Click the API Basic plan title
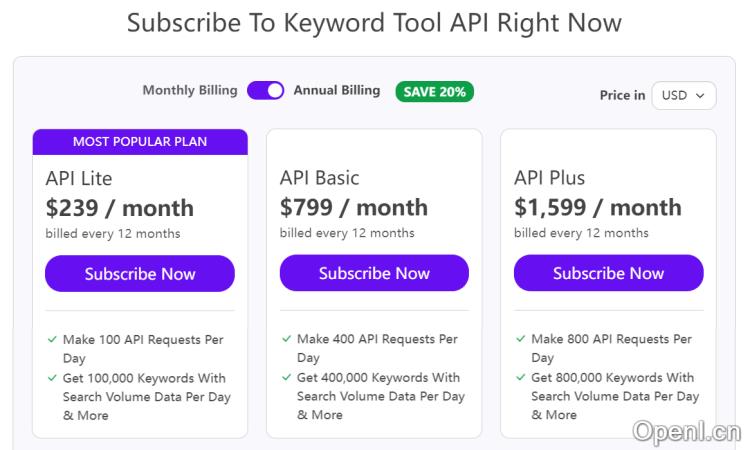The width and height of the screenshot is (750, 450). pyautogui.click(x=319, y=179)
